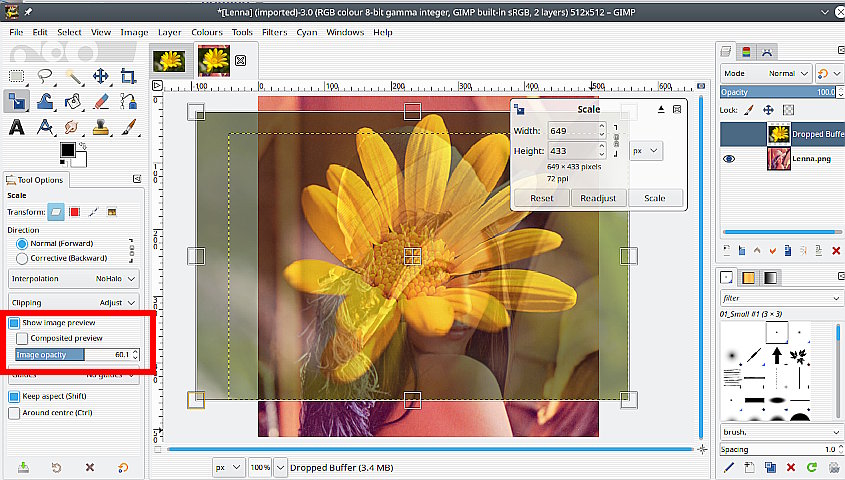Screen dimensions: 845x480
Task: Open the Colours menu
Action: tap(207, 32)
